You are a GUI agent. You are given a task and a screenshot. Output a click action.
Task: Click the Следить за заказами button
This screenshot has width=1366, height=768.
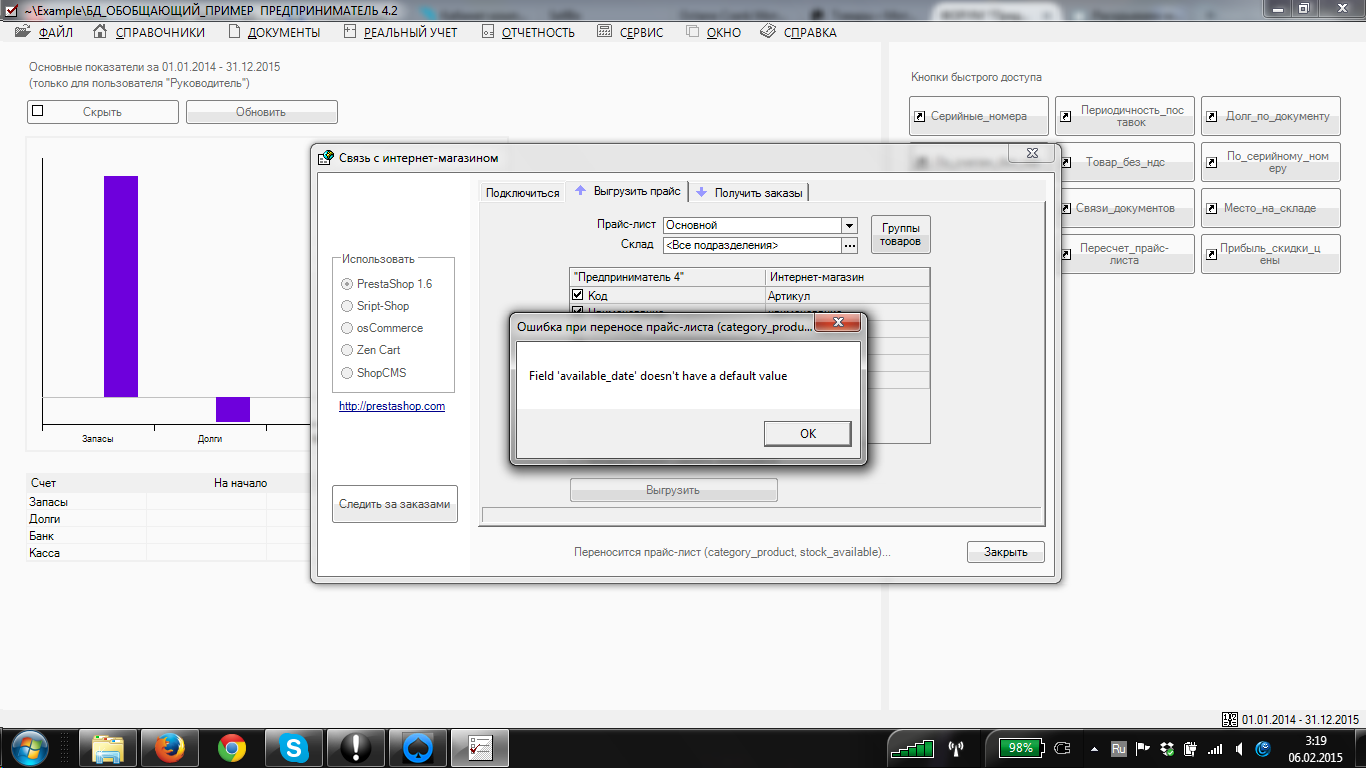pos(395,504)
